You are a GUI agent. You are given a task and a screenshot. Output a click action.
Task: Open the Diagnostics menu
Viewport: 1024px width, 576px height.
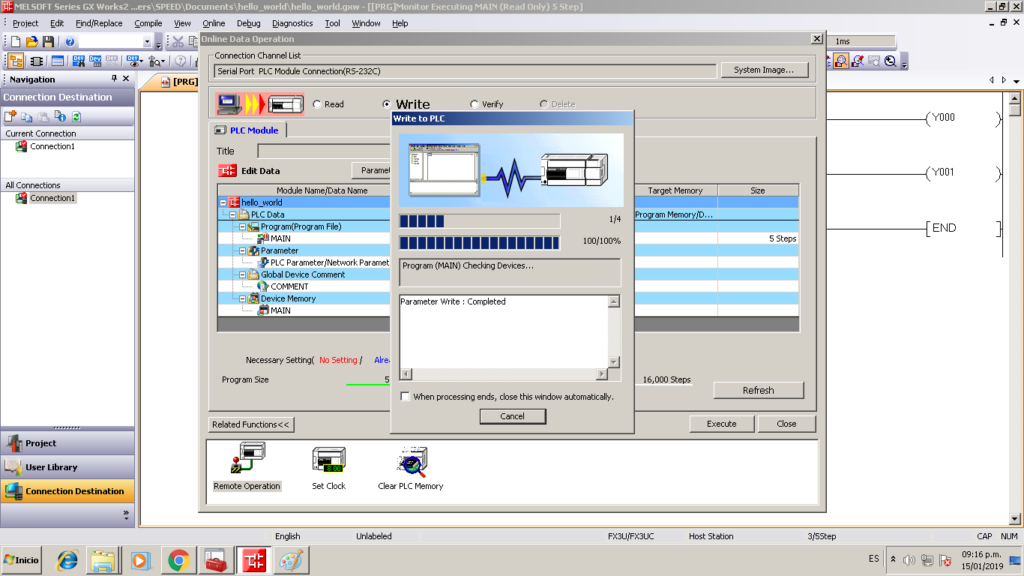tap(292, 24)
